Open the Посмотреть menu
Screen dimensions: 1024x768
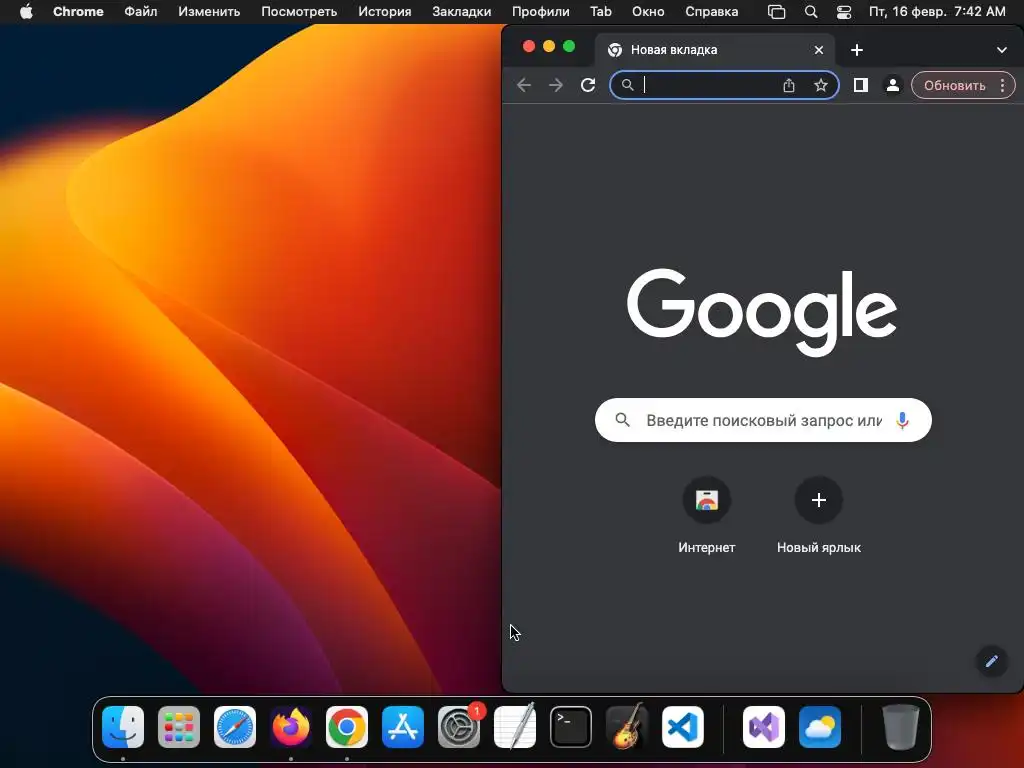click(299, 12)
